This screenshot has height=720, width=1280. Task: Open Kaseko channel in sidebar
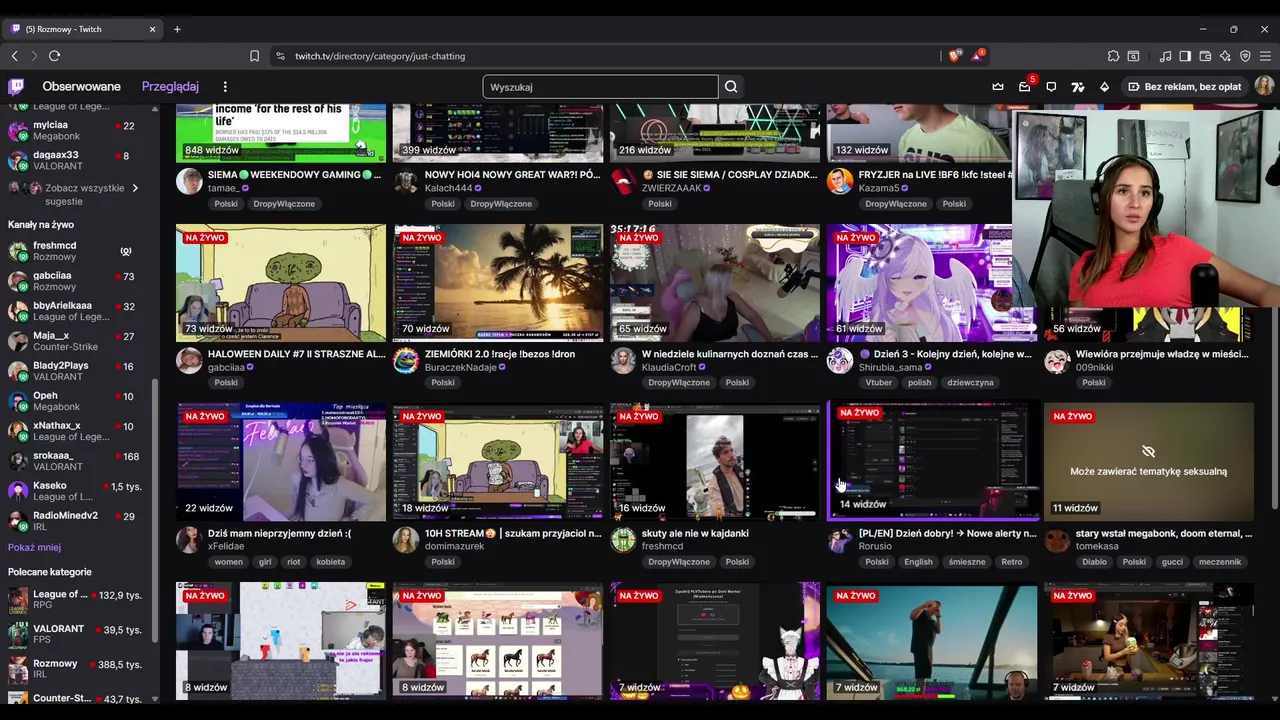coord(78,491)
